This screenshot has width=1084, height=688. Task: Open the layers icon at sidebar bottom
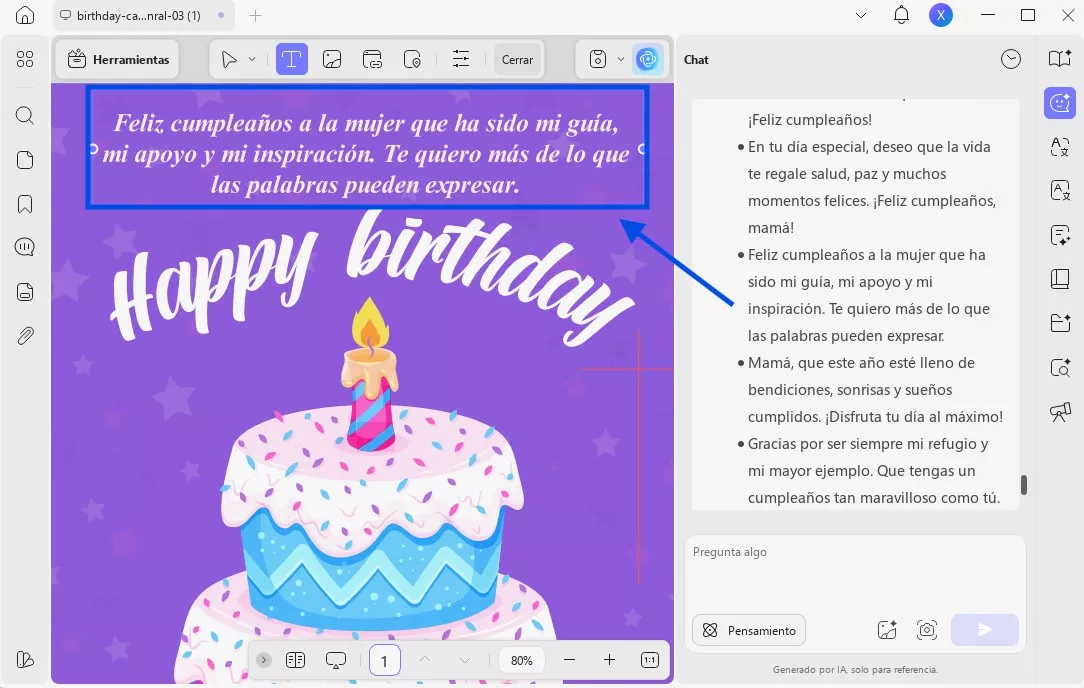25,660
